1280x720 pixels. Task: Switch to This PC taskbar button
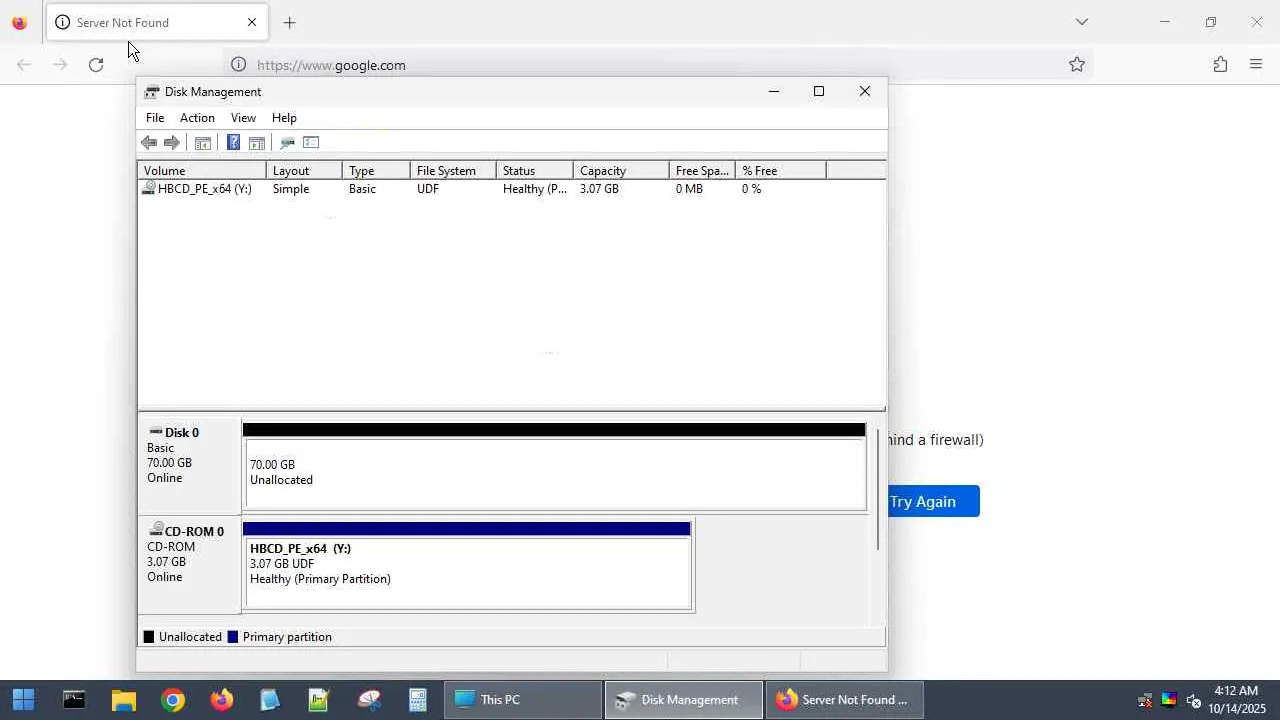[523, 700]
